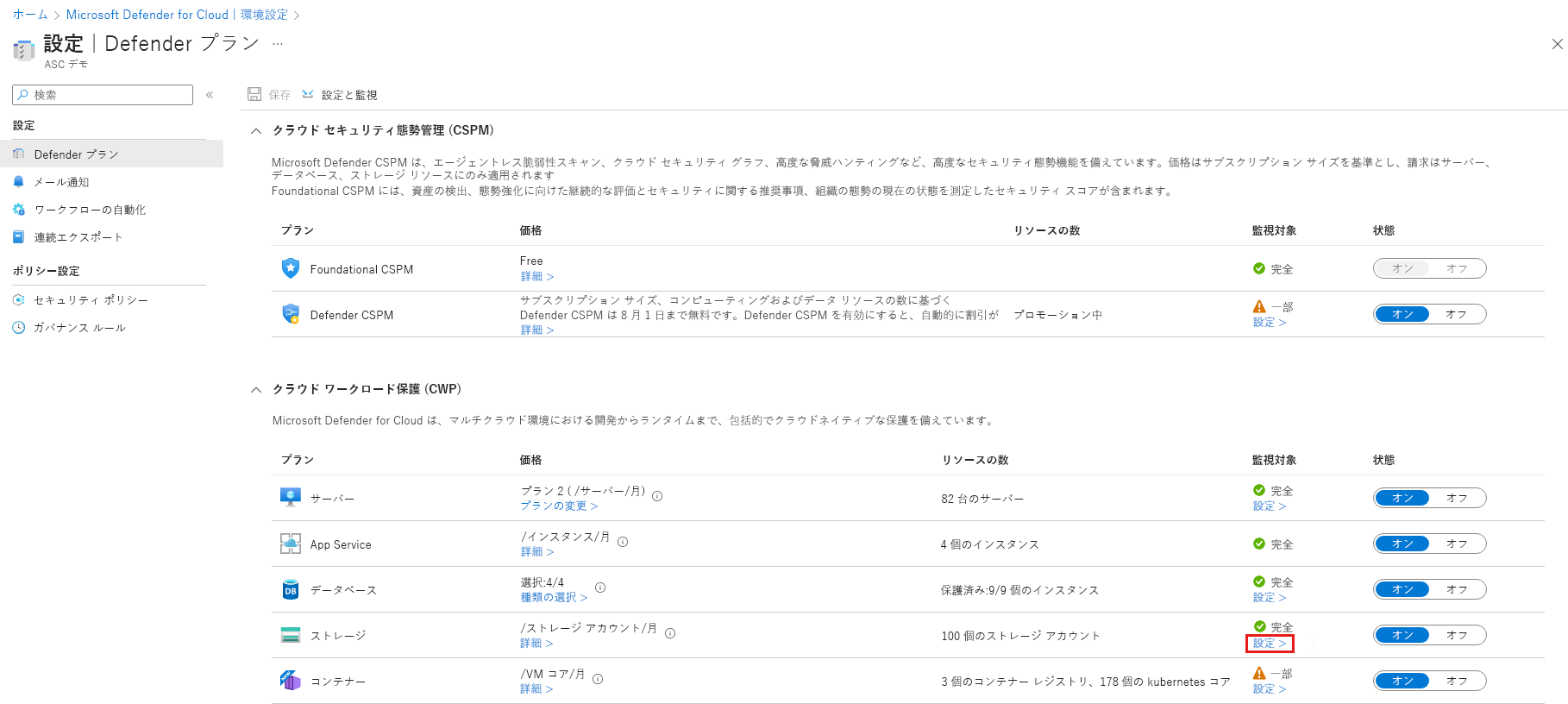Click the Defender CSPM warning triangle icon
The height and width of the screenshot is (704, 1568).
(1259, 306)
